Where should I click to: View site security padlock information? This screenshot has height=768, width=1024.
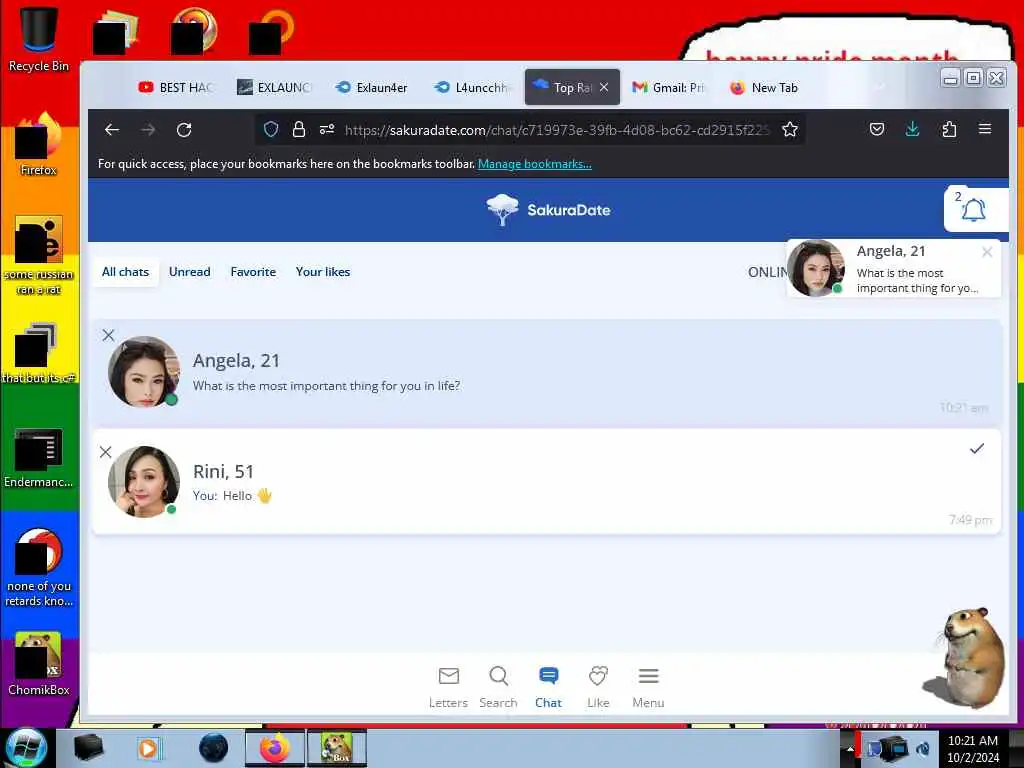pyautogui.click(x=299, y=129)
